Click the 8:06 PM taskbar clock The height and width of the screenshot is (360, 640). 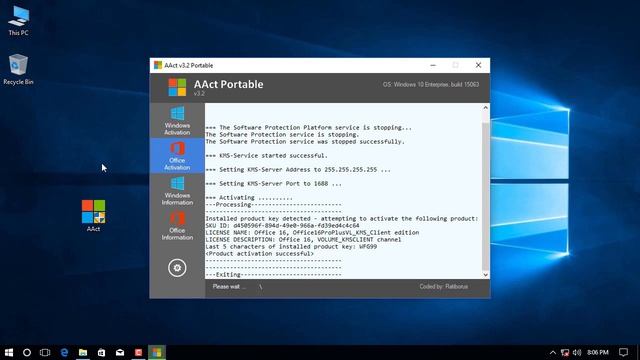click(598, 352)
